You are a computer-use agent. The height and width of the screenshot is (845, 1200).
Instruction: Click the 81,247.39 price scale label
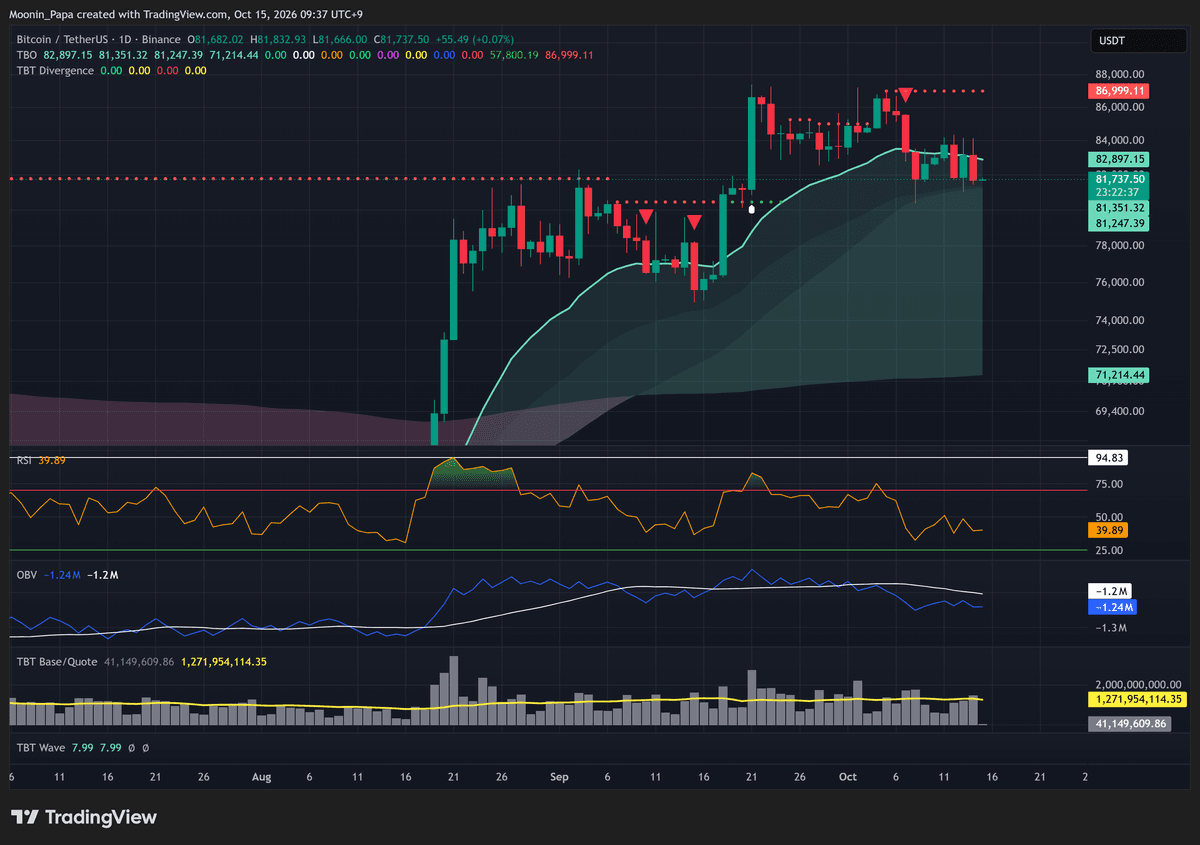point(1118,224)
